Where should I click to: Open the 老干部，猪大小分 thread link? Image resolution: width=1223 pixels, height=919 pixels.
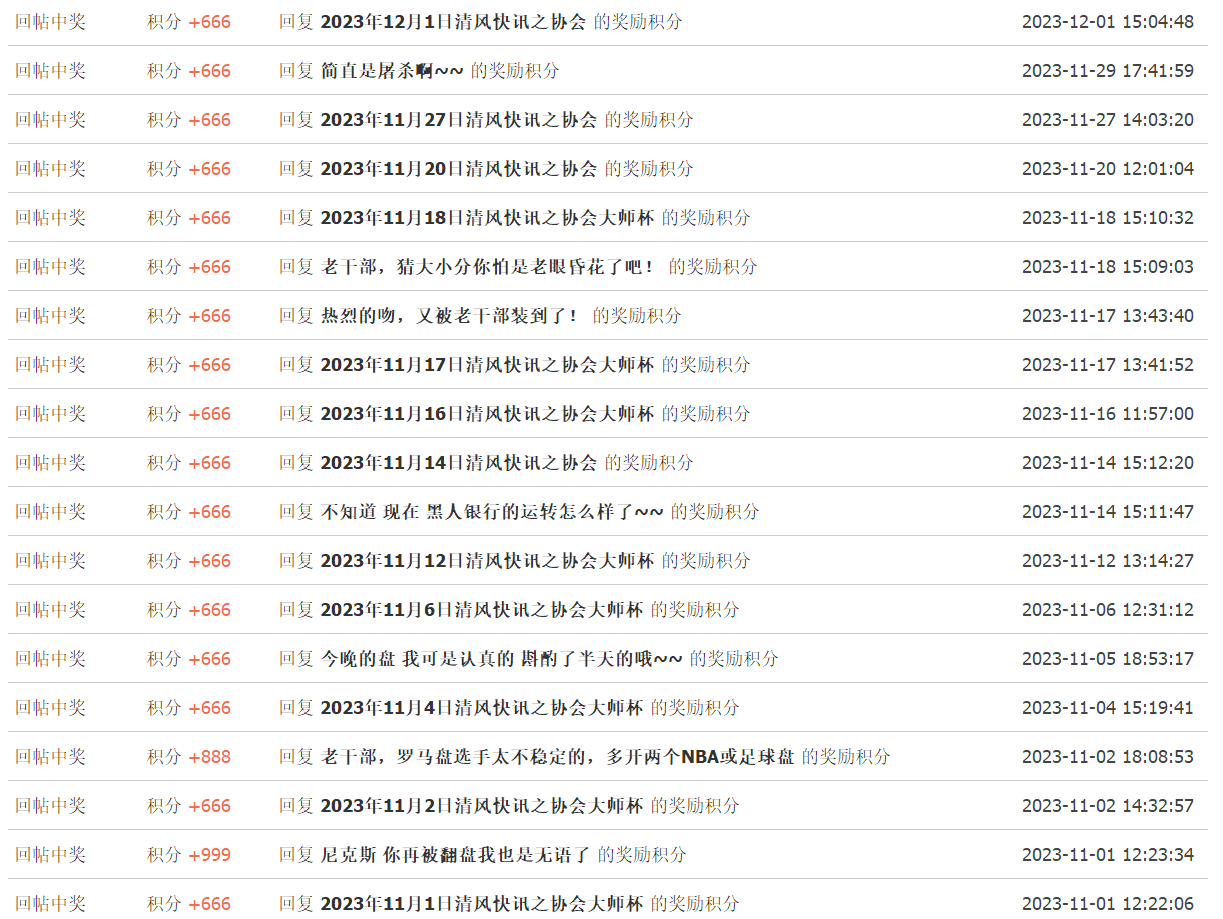click(490, 267)
